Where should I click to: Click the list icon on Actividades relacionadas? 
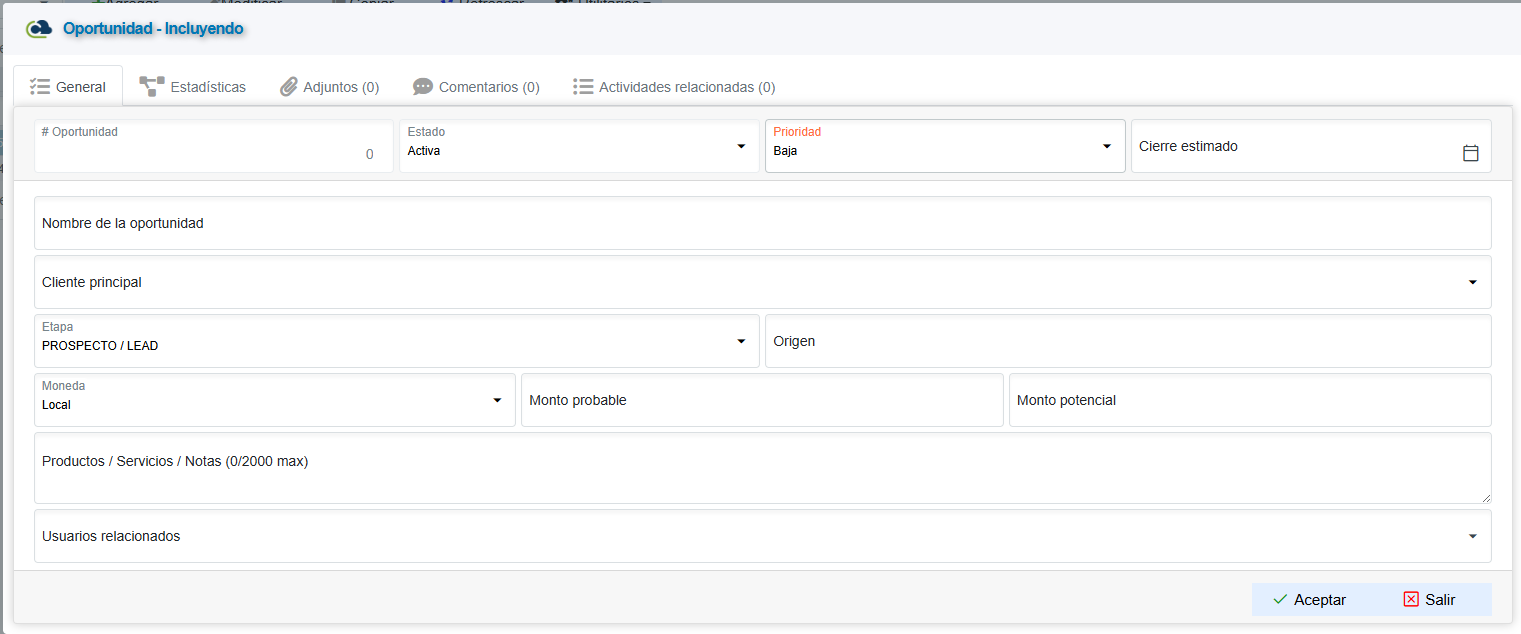[x=583, y=87]
